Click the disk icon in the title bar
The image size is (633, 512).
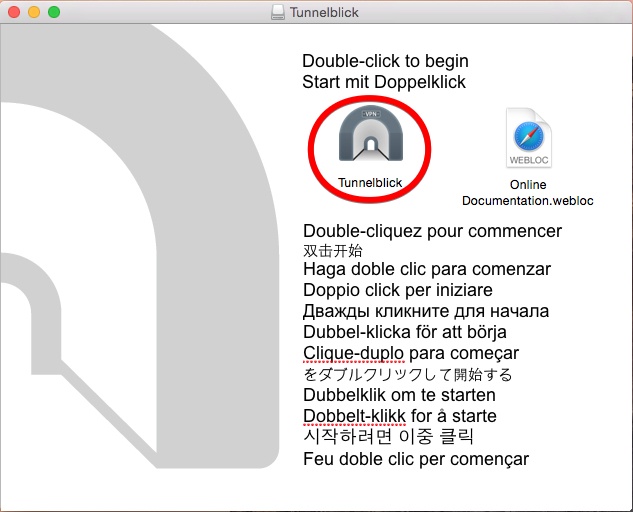[277, 13]
